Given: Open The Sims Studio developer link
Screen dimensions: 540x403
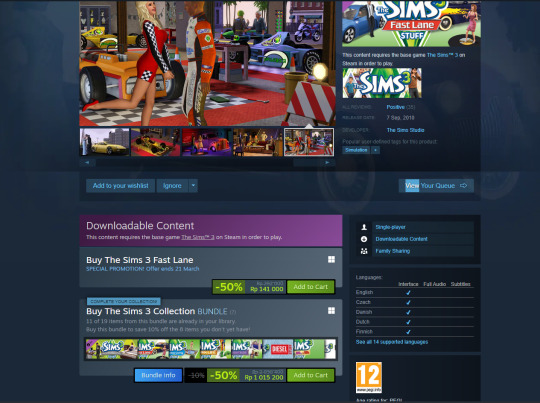Looking at the screenshot, I should [x=405, y=130].
